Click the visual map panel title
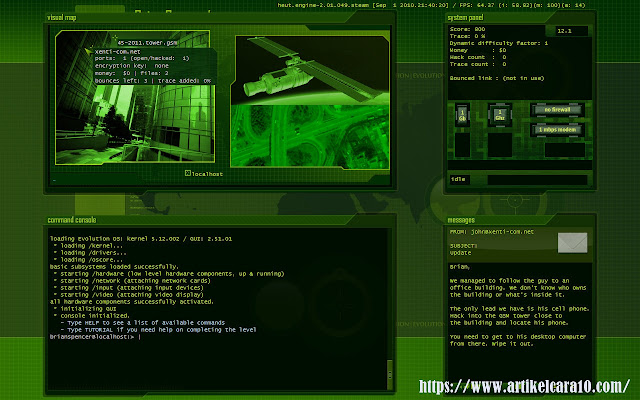 tap(62, 18)
